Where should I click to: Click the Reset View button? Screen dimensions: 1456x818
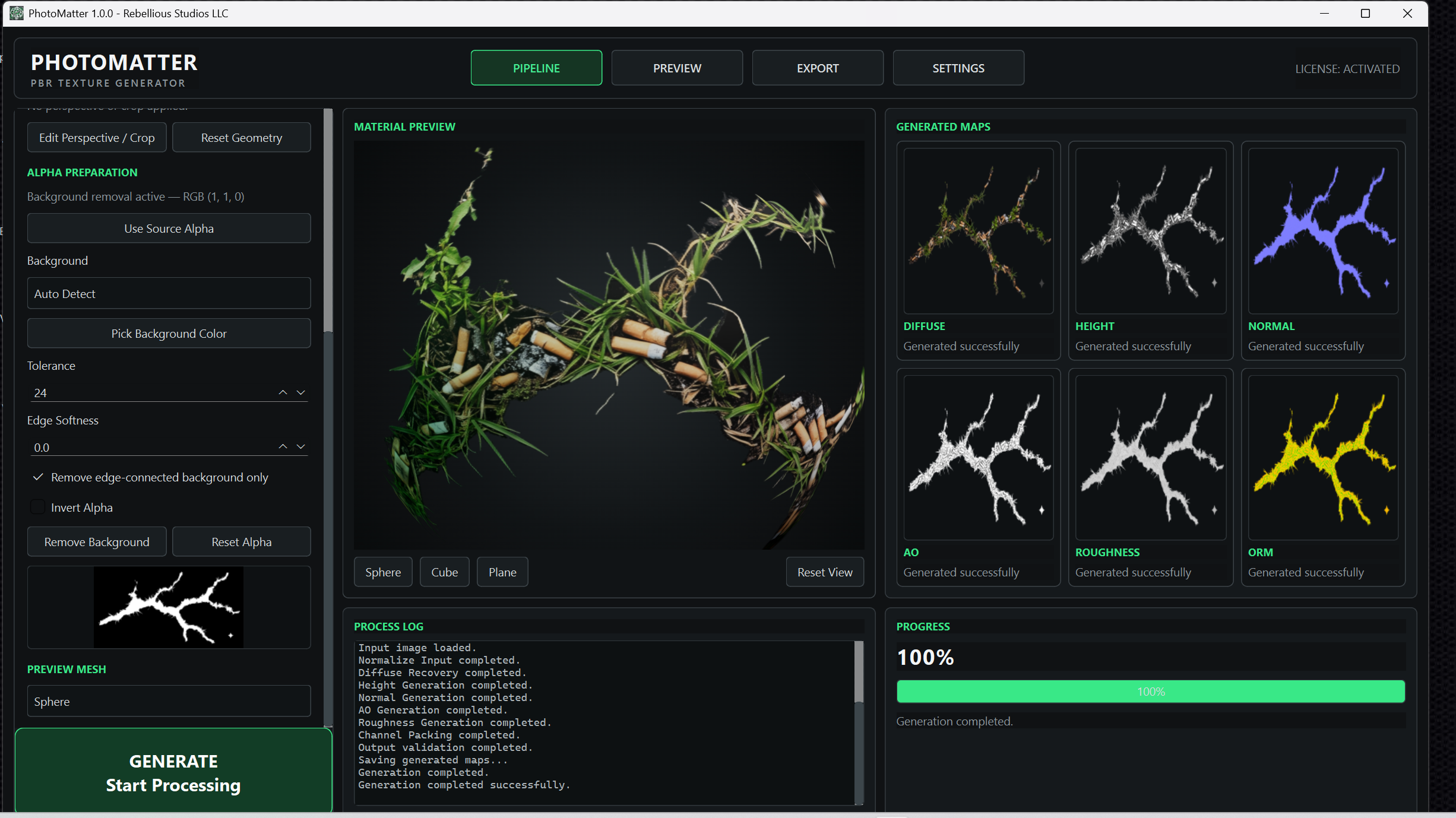pyautogui.click(x=825, y=572)
